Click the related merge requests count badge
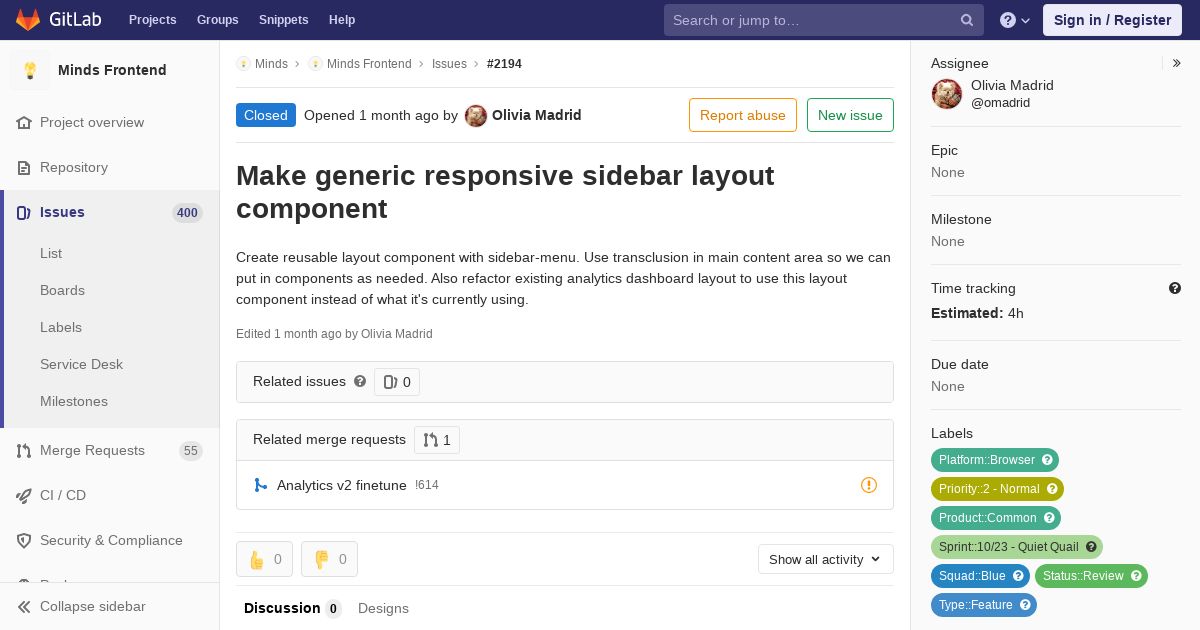The width and height of the screenshot is (1200, 630). (437, 440)
